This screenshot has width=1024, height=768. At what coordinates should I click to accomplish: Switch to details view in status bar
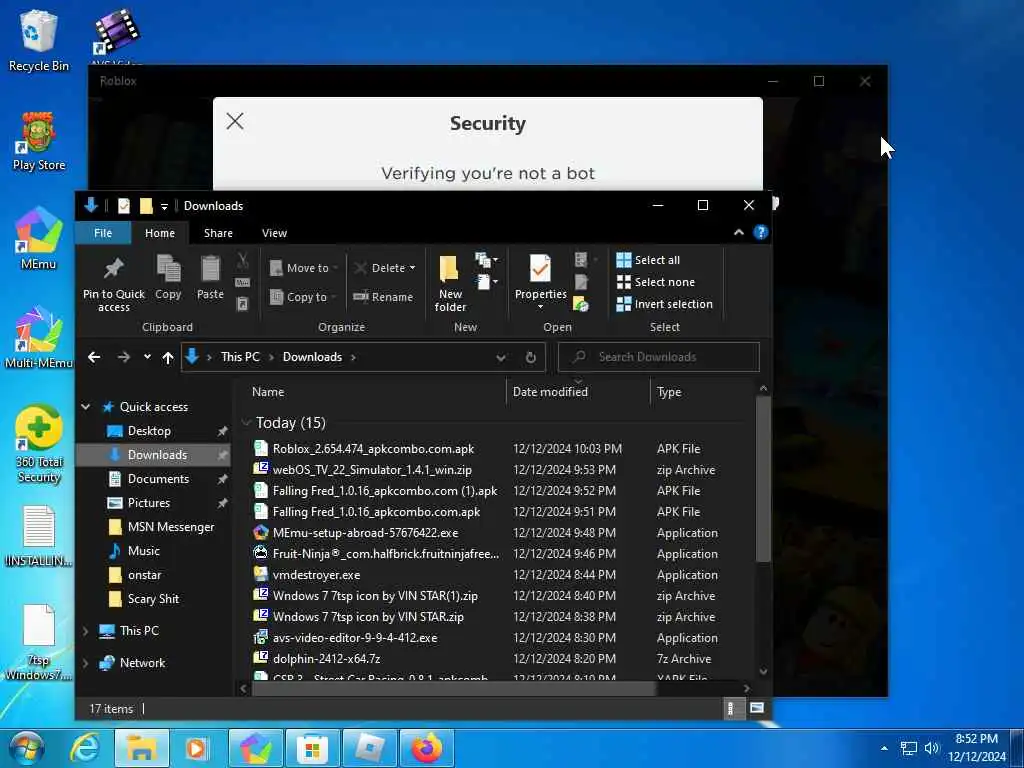pyautogui.click(x=731, y=709)
